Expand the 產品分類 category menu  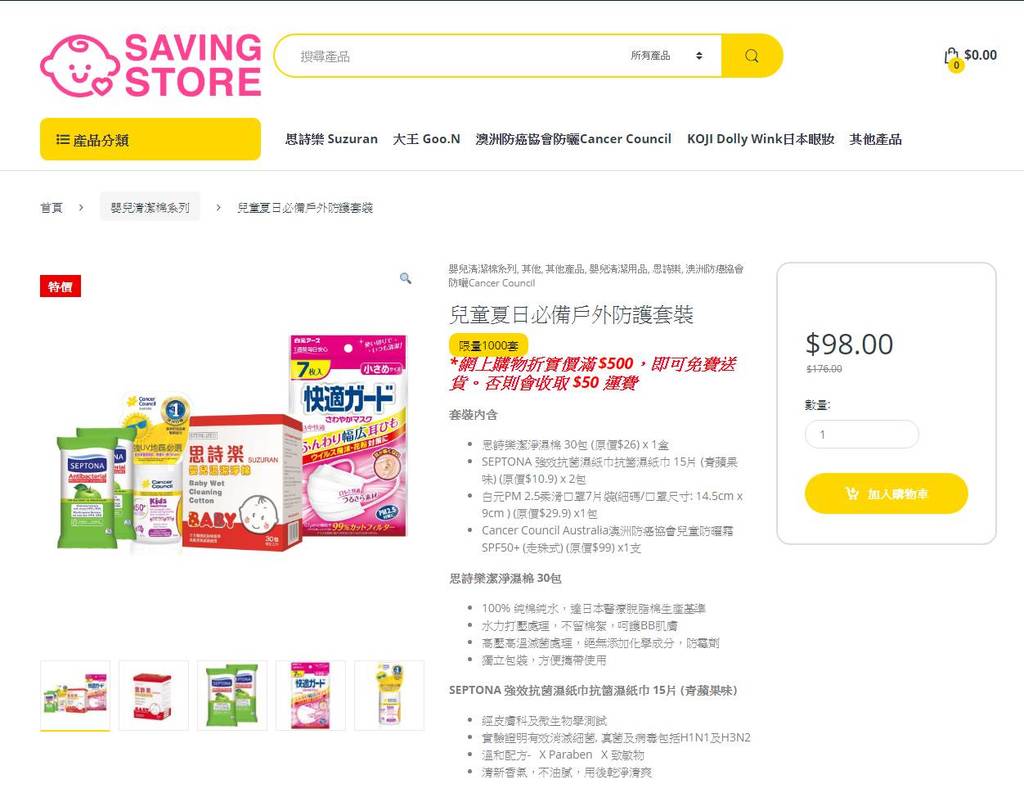pyautogui.click(x=150, y=139)
